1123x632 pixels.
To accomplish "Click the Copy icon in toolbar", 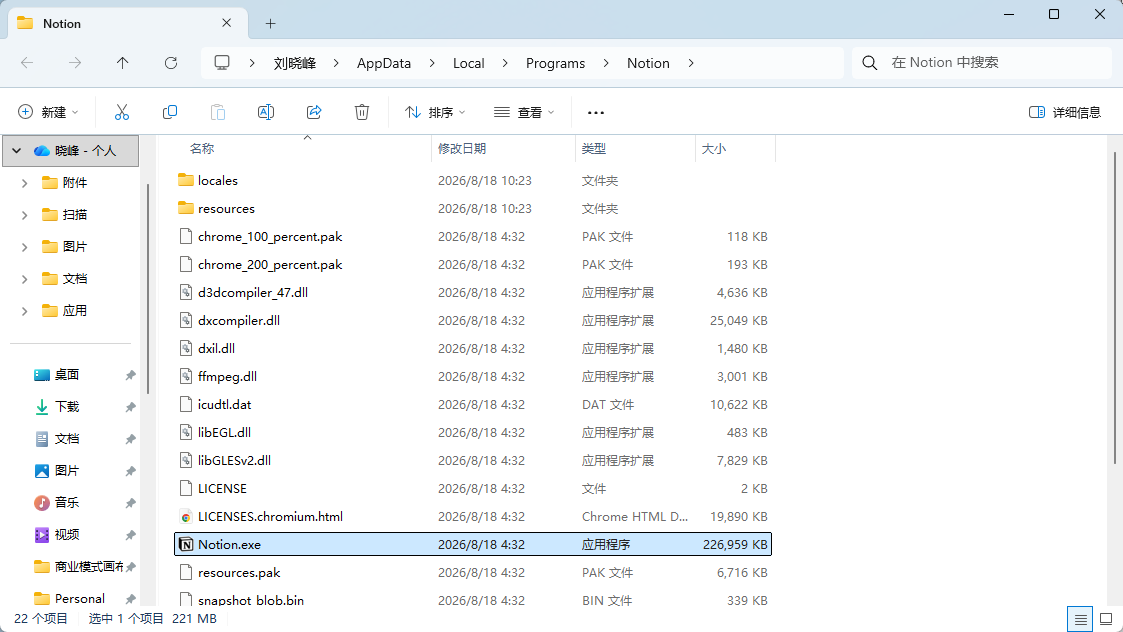I will [x=170, y=112].
